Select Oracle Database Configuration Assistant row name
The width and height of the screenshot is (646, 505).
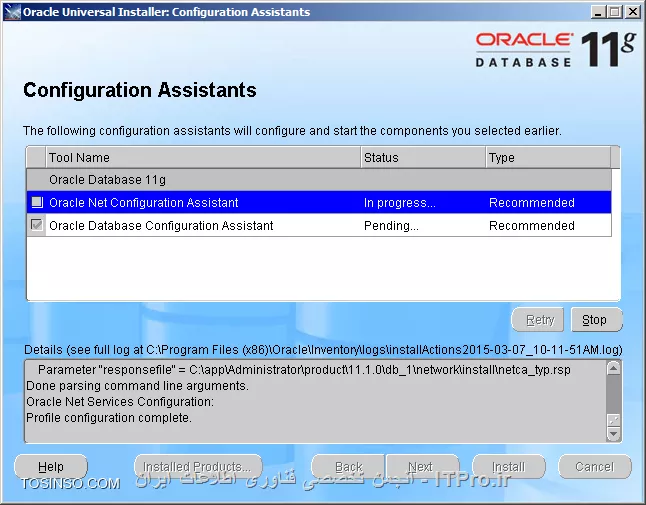[x=161, y=225]
